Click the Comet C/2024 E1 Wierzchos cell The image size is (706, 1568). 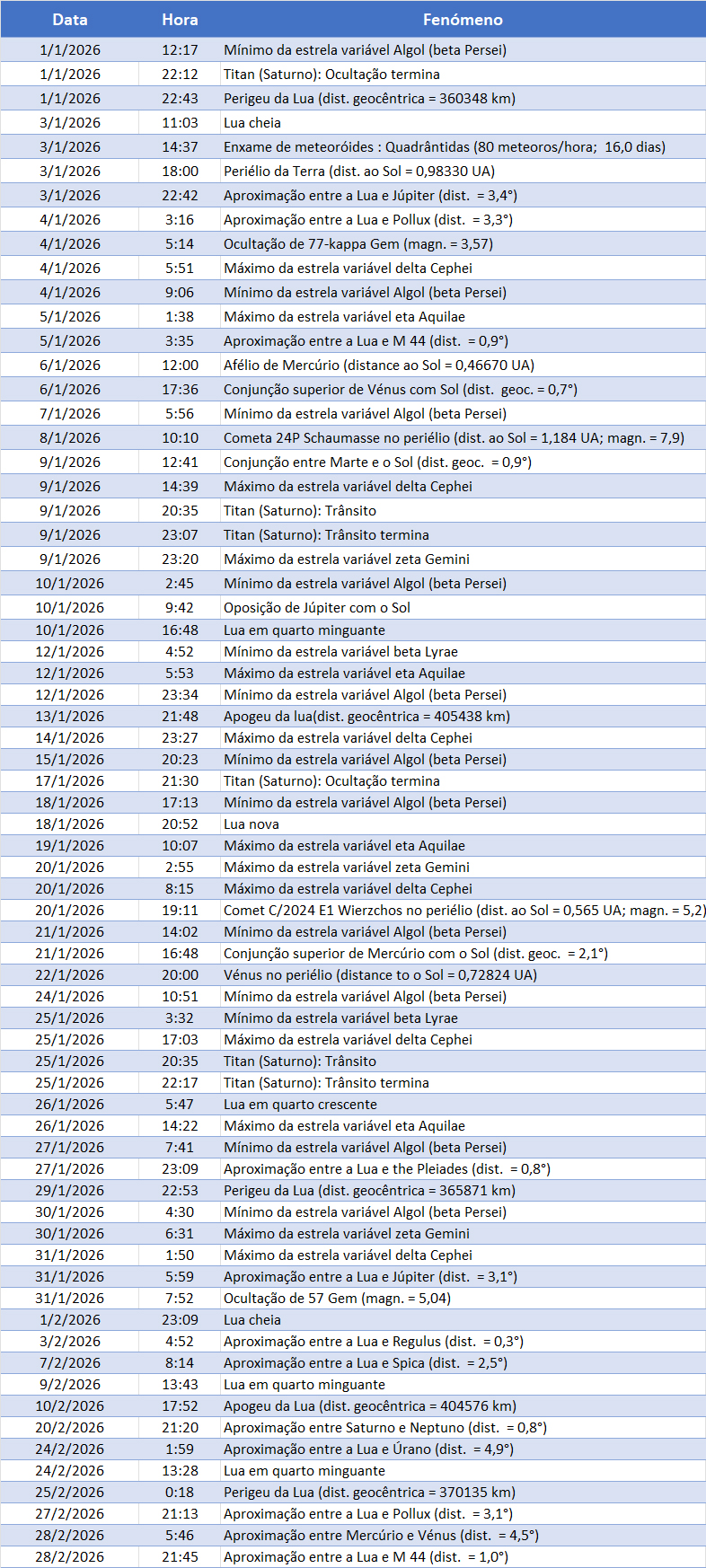pos(463,910)
